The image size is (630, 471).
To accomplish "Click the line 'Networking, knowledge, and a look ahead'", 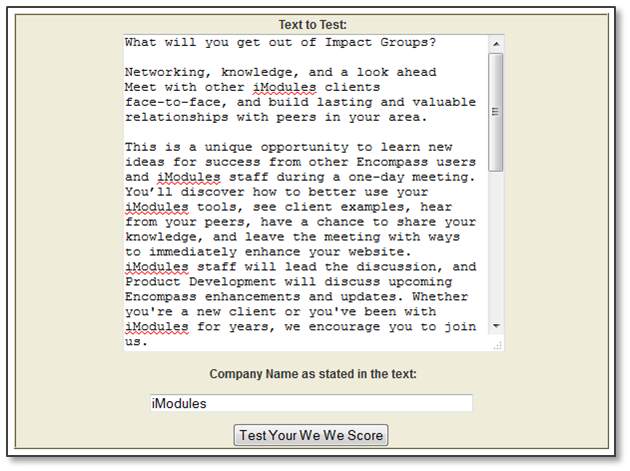I will [x=280, y=72].
